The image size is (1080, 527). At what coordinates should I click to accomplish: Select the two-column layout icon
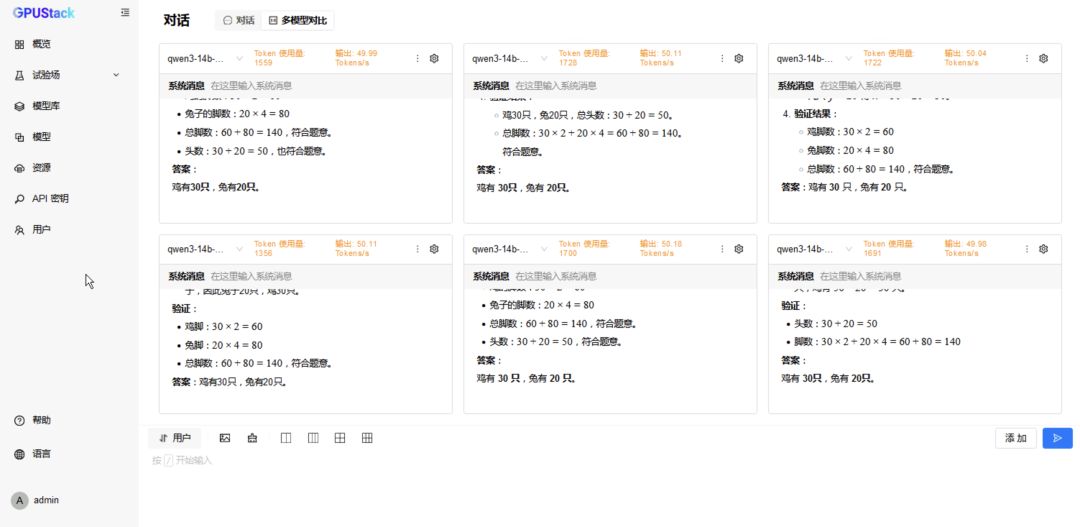[x=287, y=438]
